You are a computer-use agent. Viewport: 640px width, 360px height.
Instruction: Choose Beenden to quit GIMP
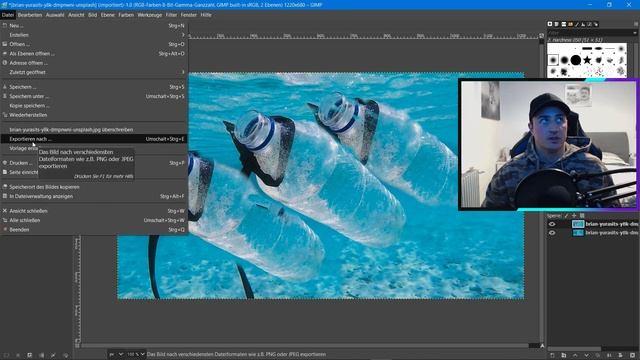93,230
